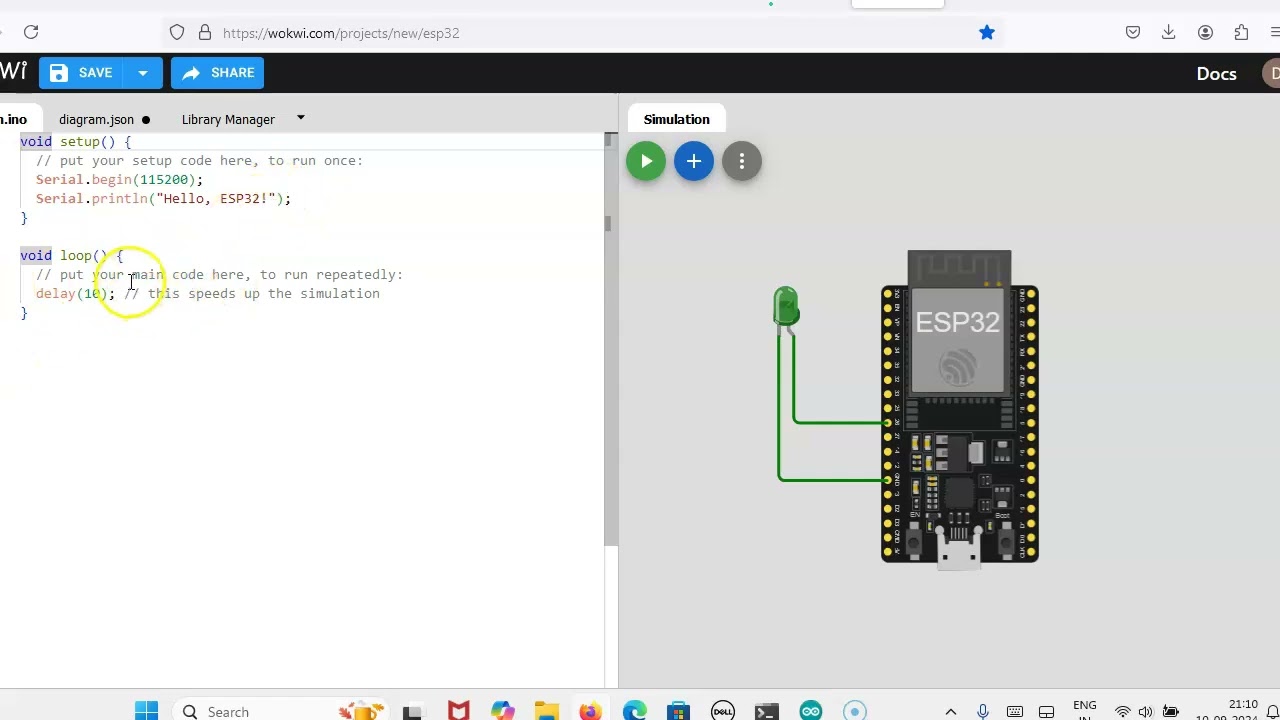Open the browser downloads panel
Viewport: 1280px width, 720px height.
click(x=1168, y=33)
